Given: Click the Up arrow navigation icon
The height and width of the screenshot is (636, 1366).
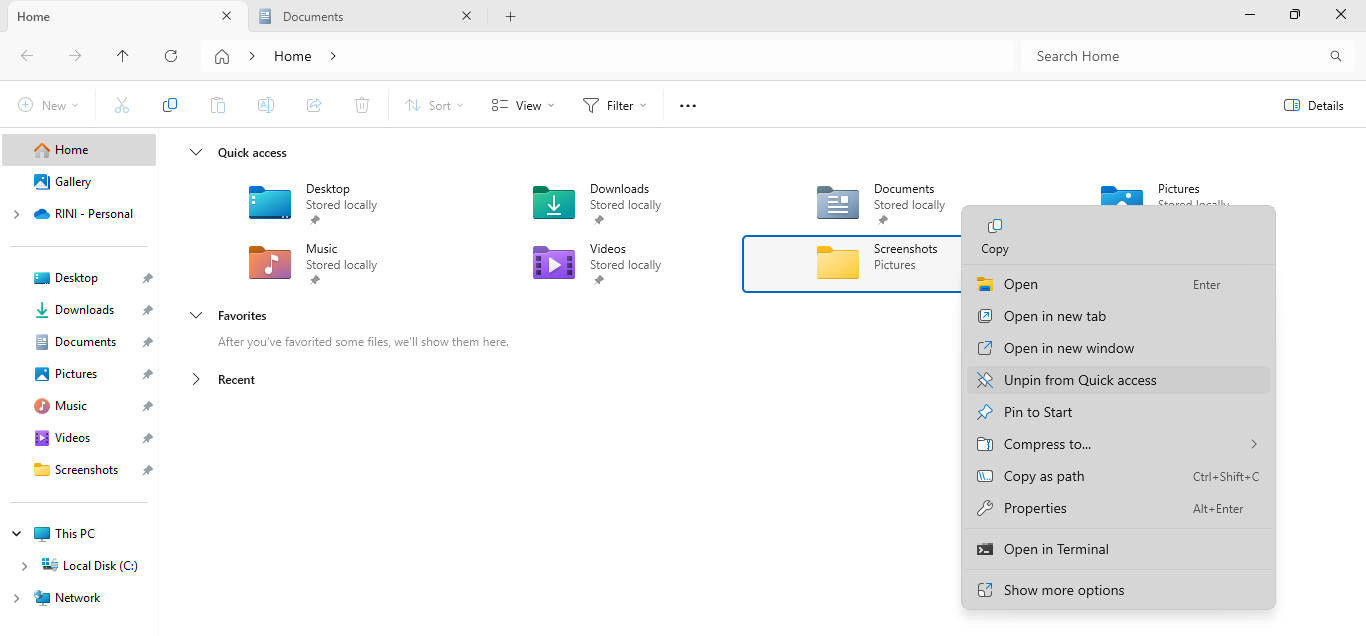Looking at the screenshot, I should pos(122,56).
